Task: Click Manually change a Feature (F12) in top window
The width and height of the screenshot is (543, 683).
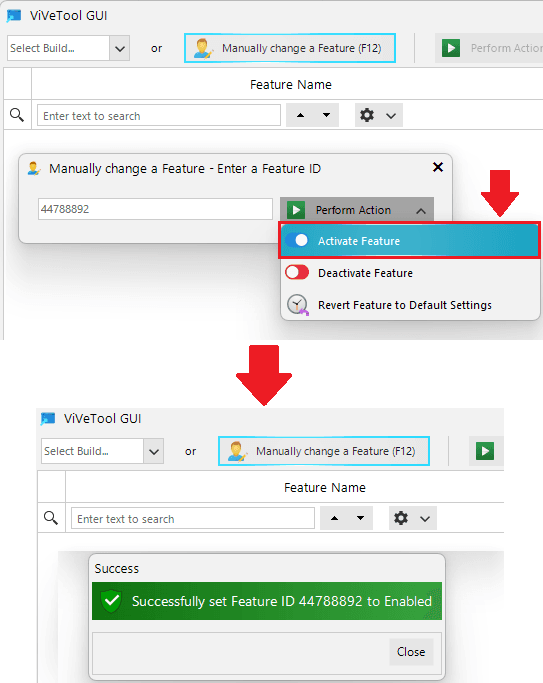Action: click(x=290, y=48)
